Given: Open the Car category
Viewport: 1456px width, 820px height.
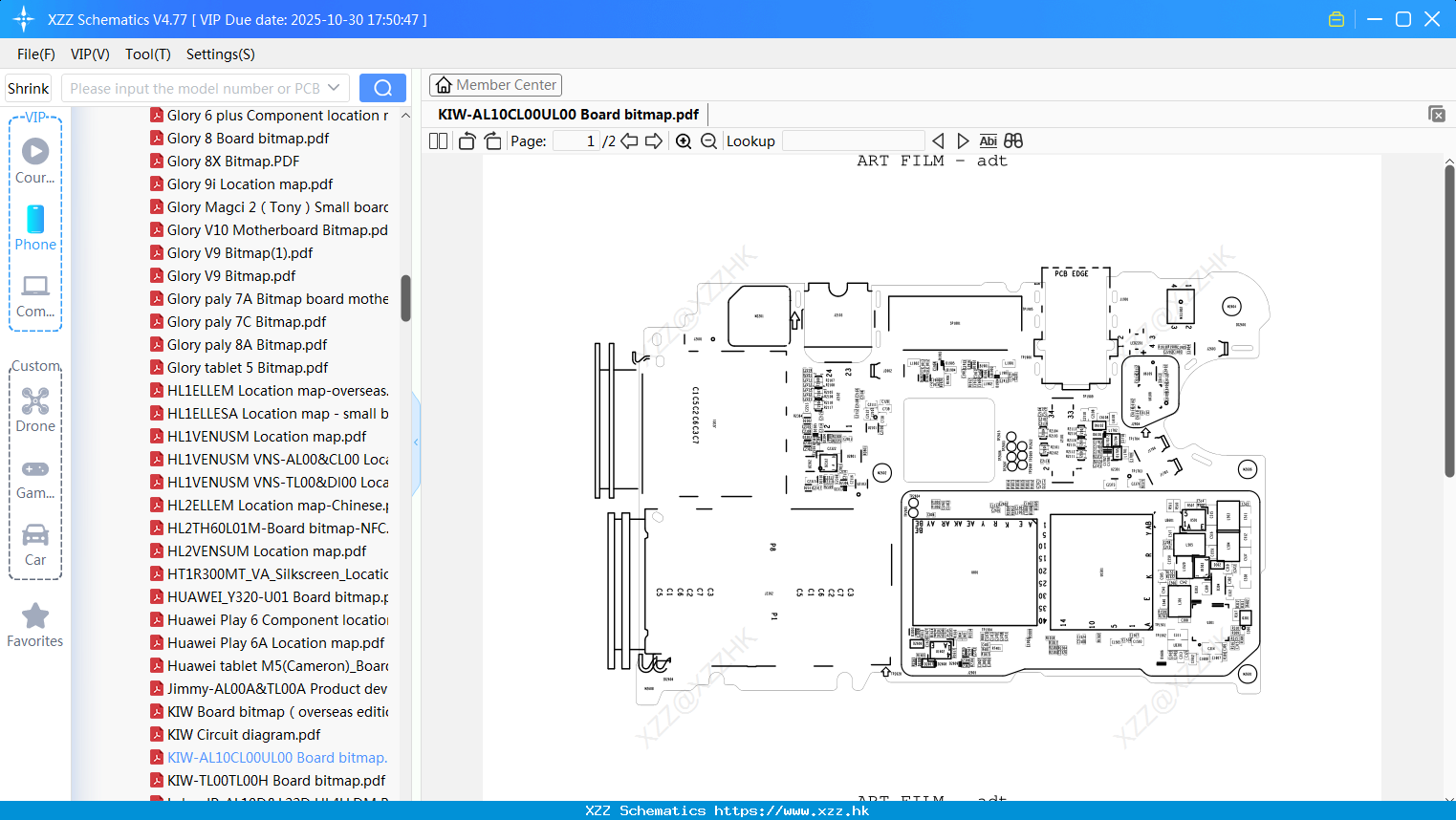Looking at the screenshot, I should [35, 545].
